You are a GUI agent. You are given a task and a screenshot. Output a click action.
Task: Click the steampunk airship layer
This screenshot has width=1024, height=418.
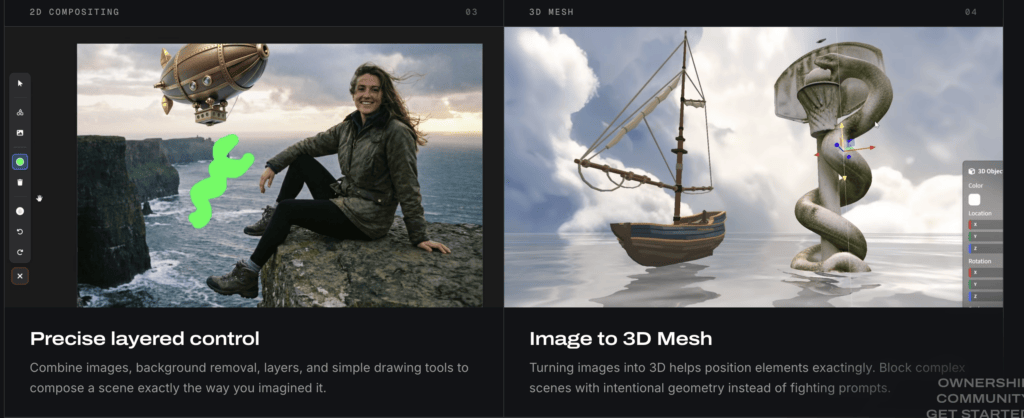click(x=212, y=82)
